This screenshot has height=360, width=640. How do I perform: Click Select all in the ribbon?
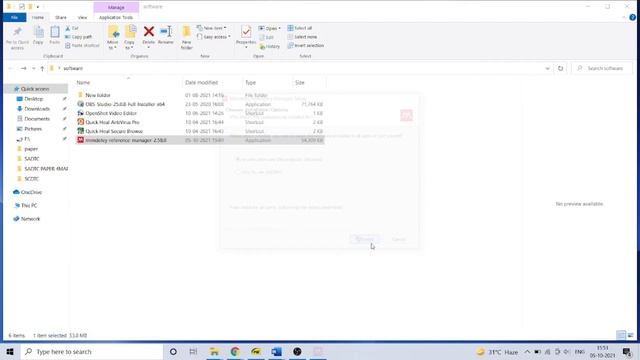click(x=300, y=28)
